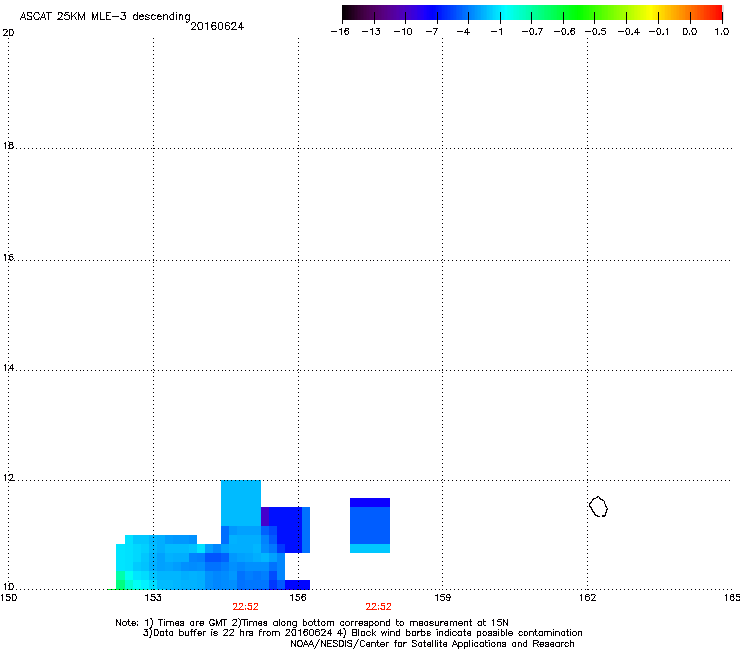
Task: Click the colorbar label -16
Action: tap(340, 32)
